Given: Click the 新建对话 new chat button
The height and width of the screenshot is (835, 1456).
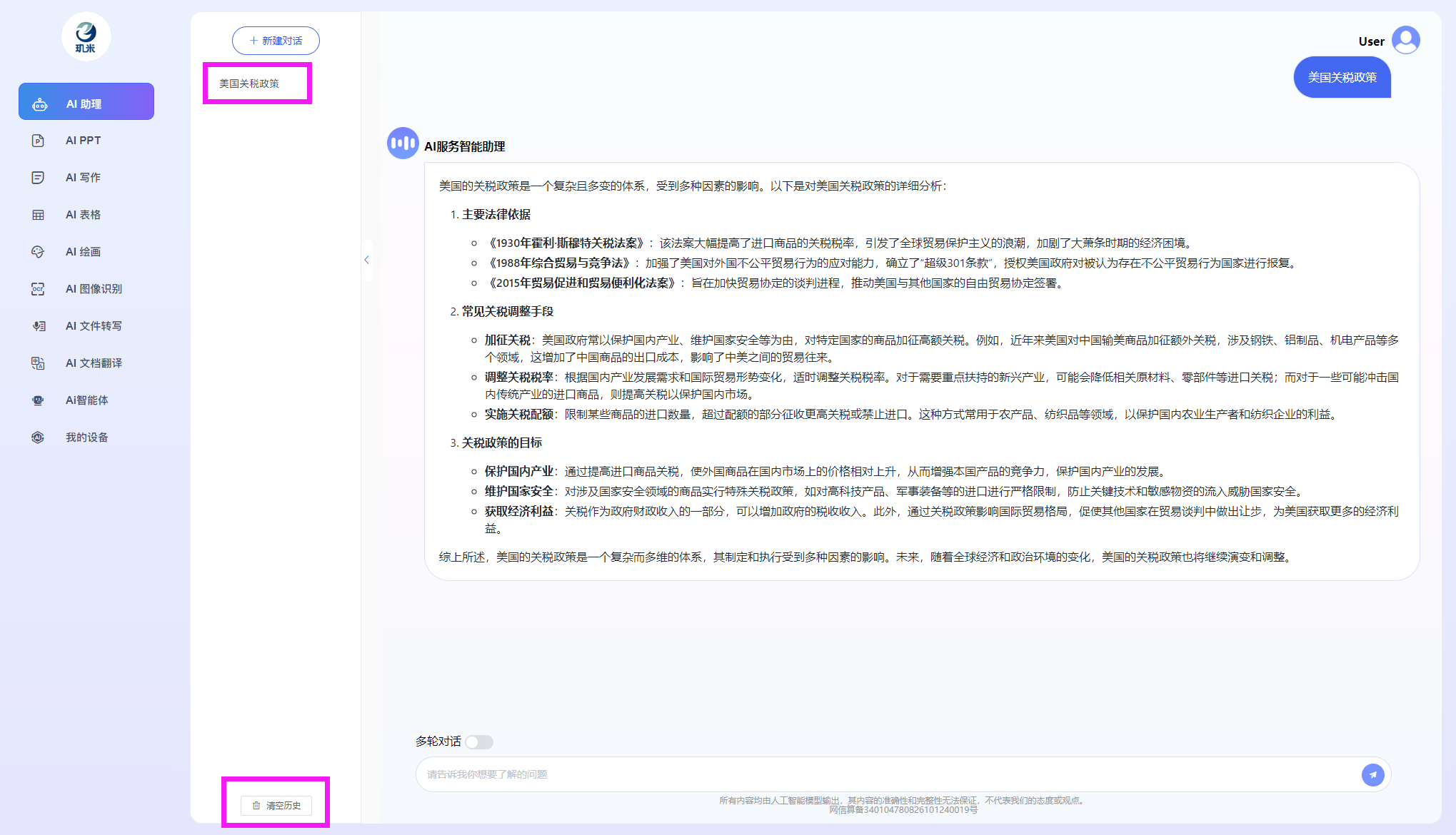Looking at the screenshot, I should click(x=276, y=41).
